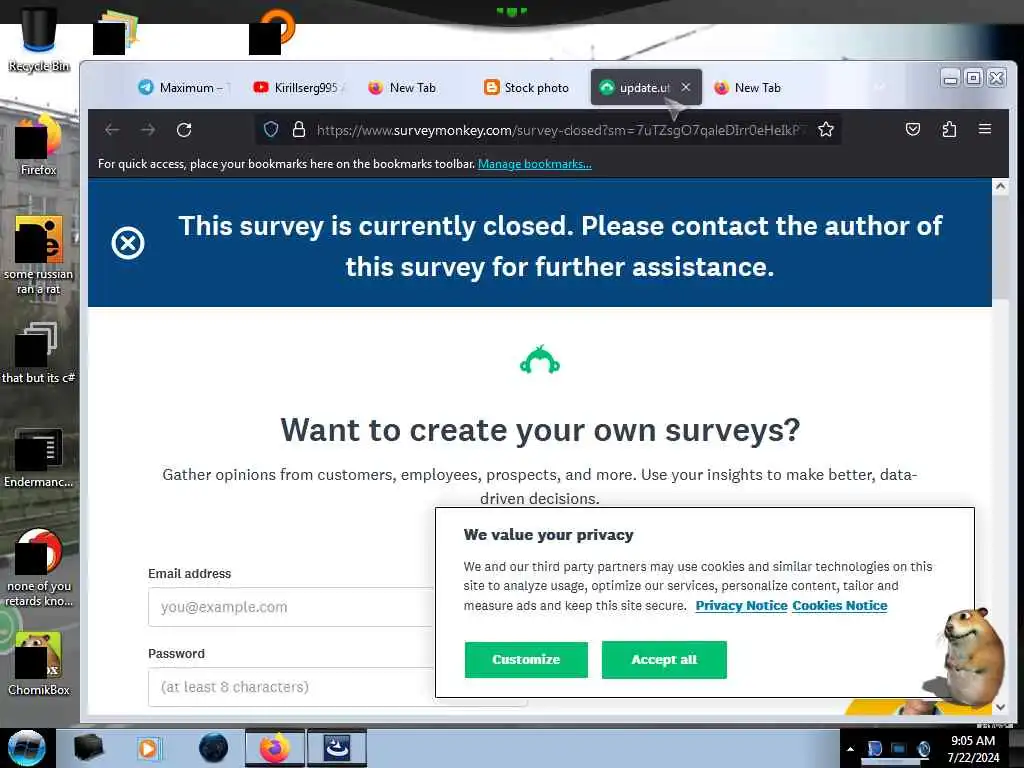Click the network tray icon
The image size is (1024, 768).
[x=899, y=749]
